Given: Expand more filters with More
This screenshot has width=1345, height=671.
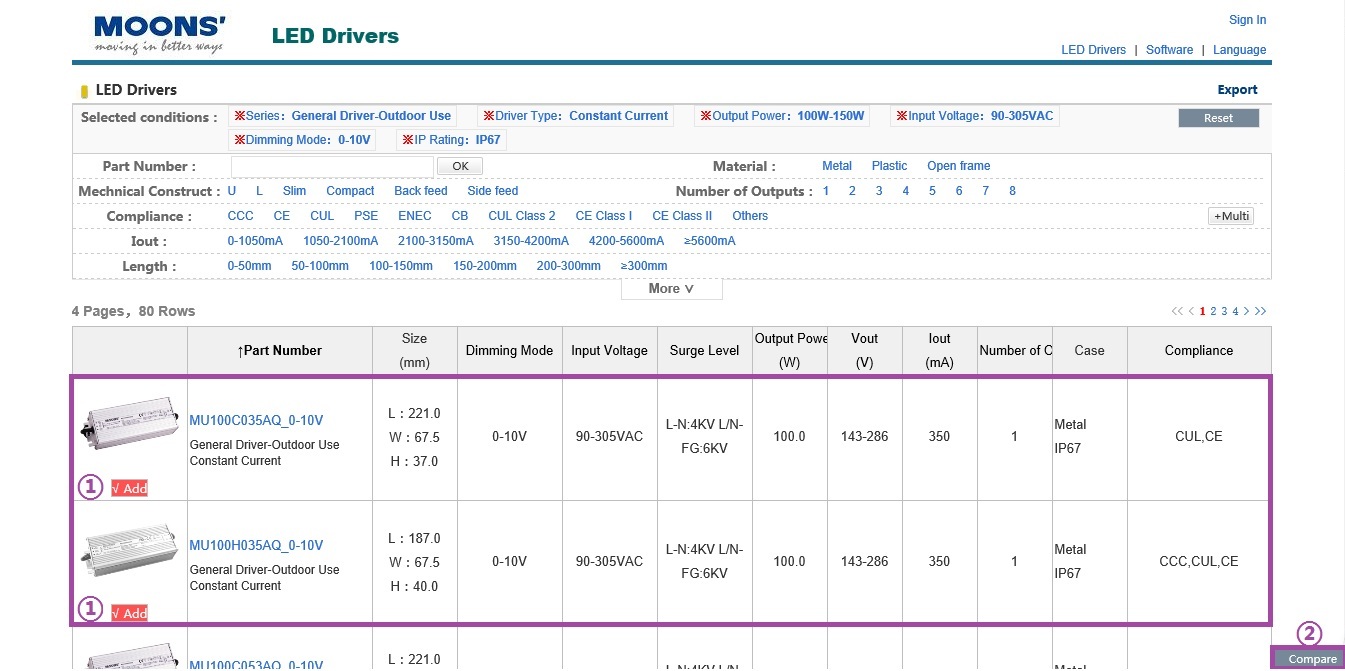Looking at the screenshot, I should coord(671,289).
